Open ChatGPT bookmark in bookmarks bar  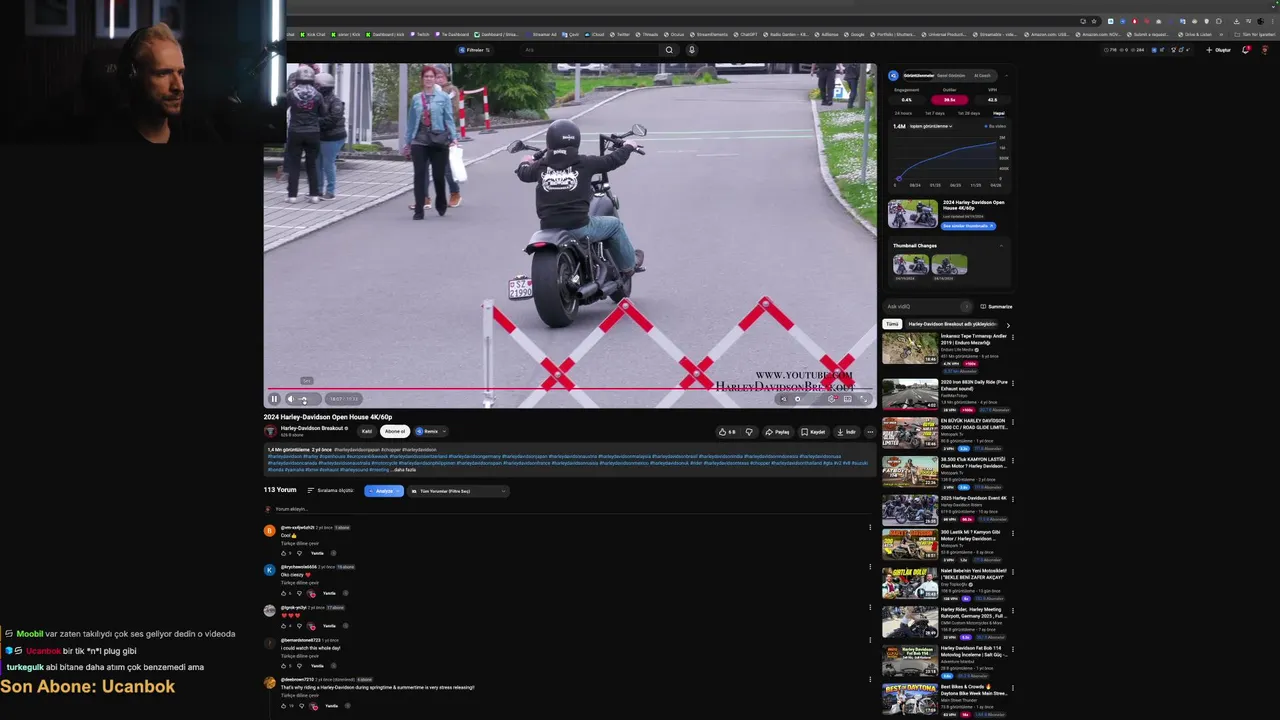pos(745,34)
